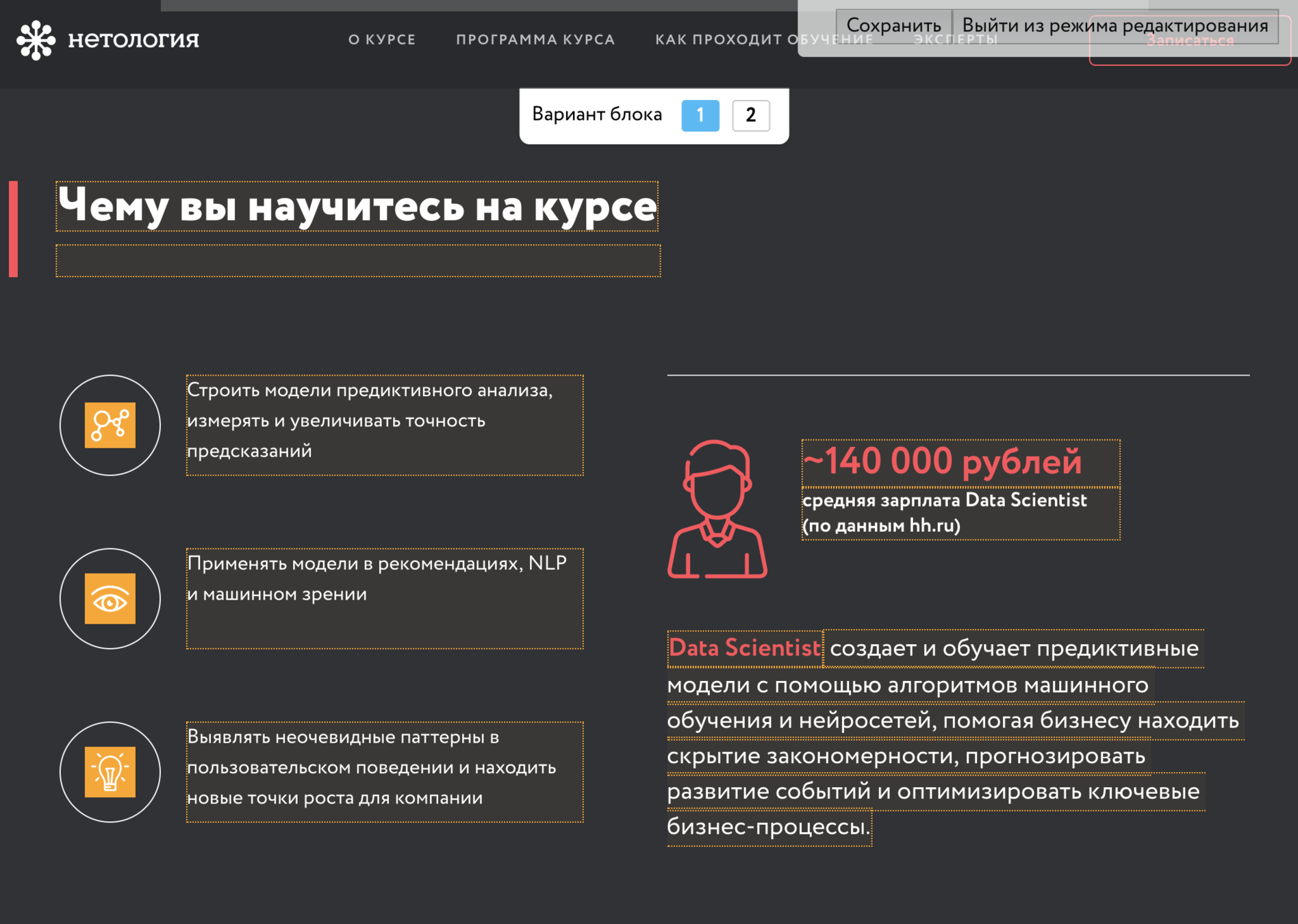Edit the heading Чему вы научитесь на курсе
The width and height of the screenshot is (1298, 924).
pyautogui.click(x=357, y=207)
